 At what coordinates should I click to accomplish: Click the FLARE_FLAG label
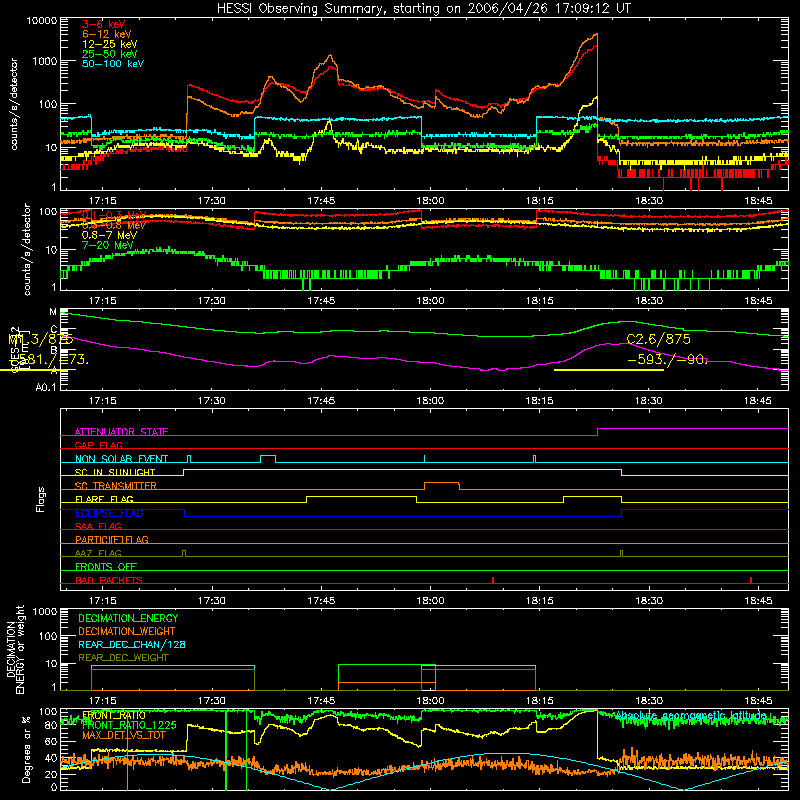click(x=104, y=499)
